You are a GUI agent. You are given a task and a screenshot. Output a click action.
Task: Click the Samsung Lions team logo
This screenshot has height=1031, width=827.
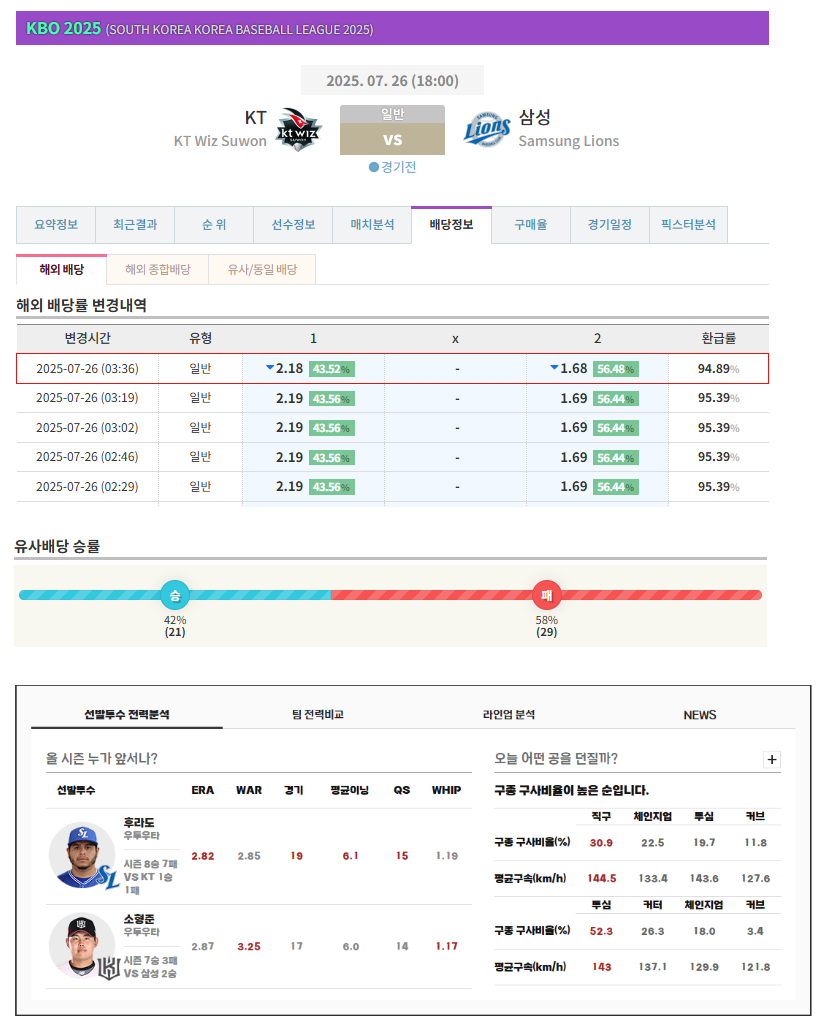pyautogui.click(x=487, y=129)
